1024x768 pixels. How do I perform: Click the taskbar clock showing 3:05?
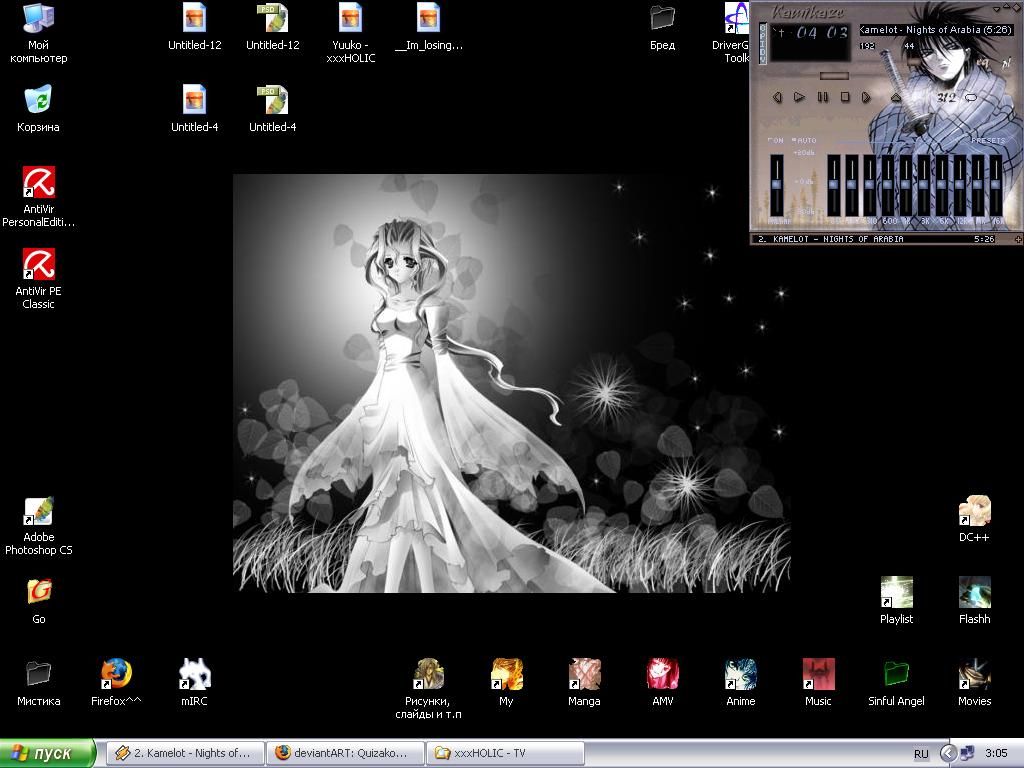click(x=997, y=753)
